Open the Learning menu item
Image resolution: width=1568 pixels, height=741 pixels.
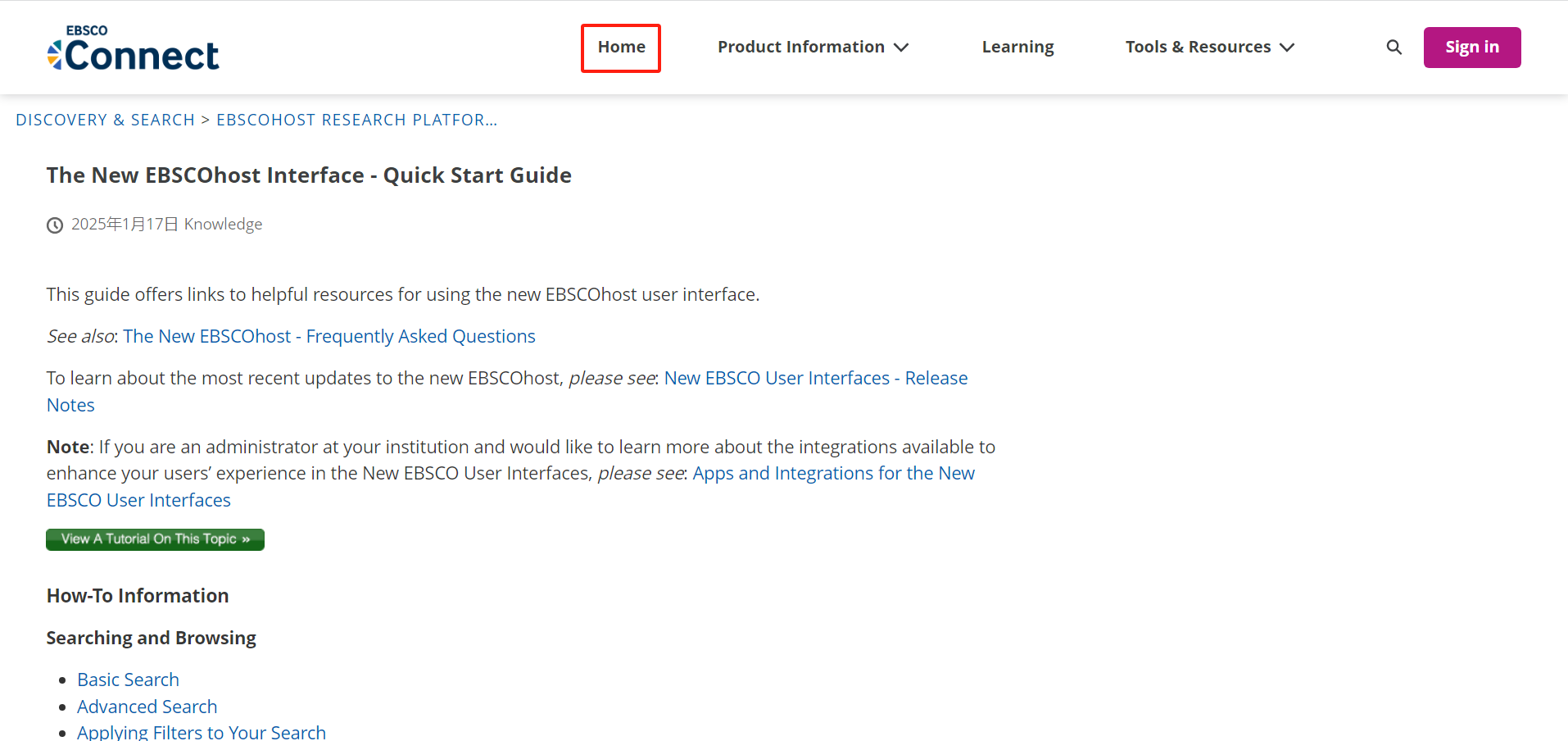click(x=1017, y=47)
